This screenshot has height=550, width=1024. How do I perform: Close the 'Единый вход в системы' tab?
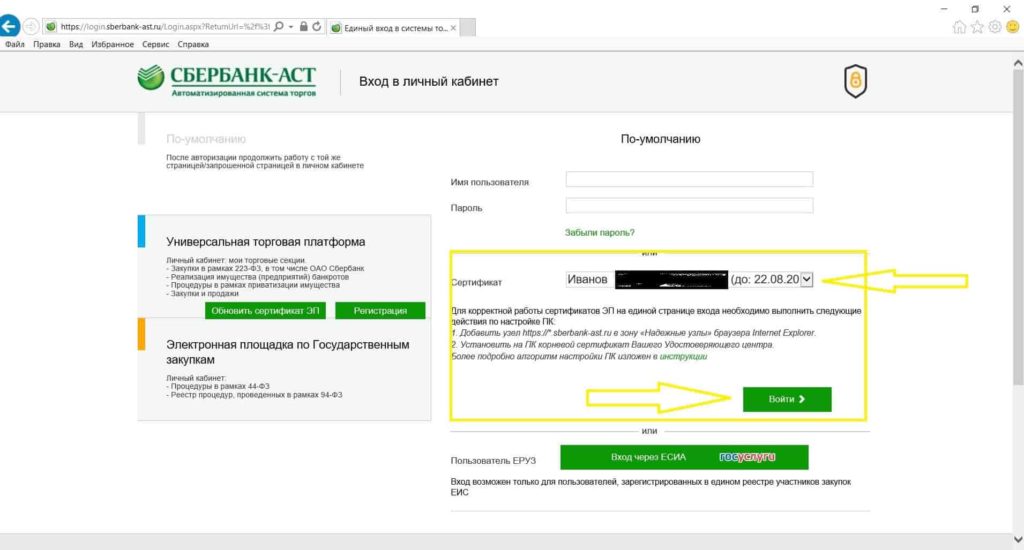click(x=453, y=27)
